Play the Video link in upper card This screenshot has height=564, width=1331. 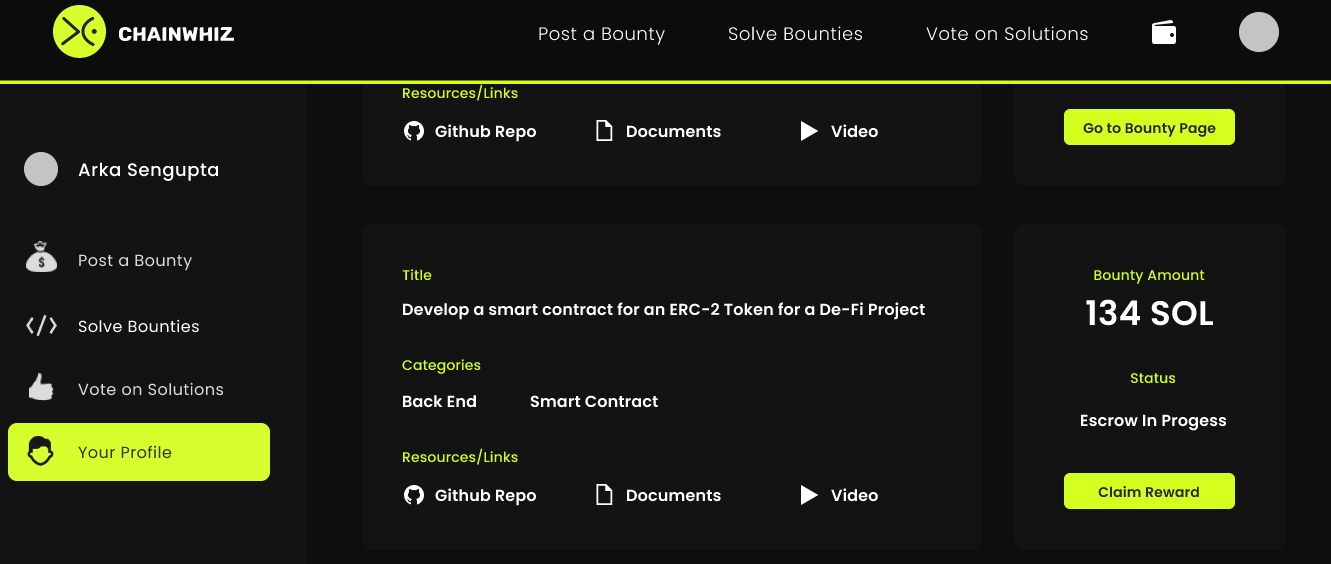point(839,131)
